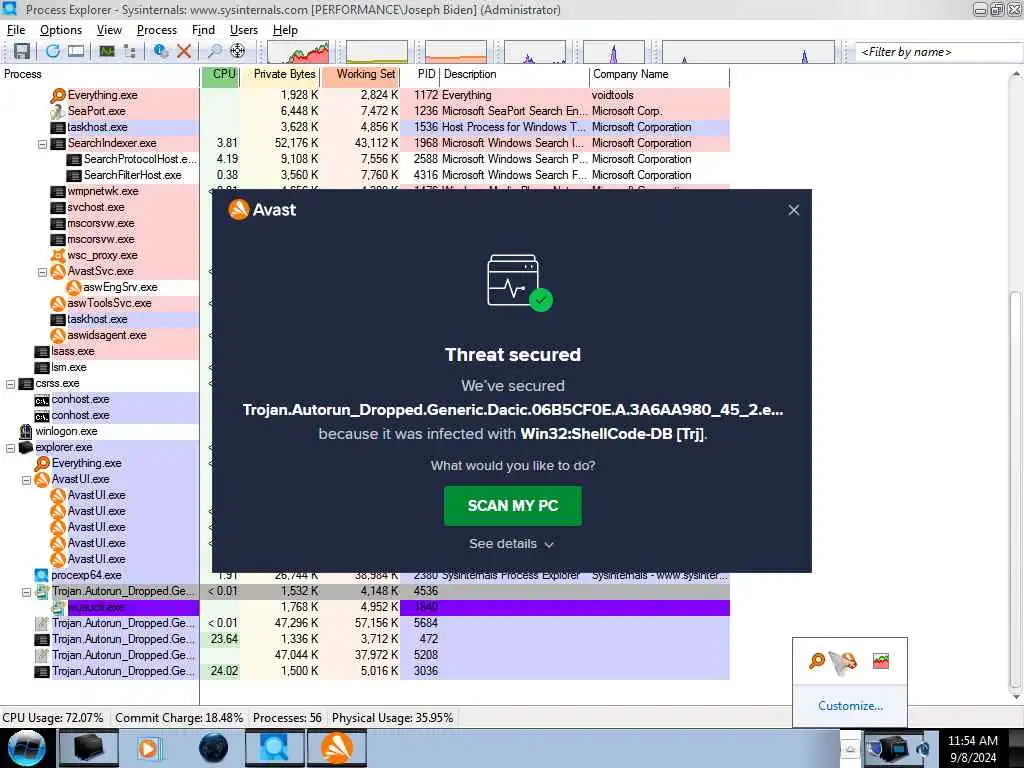Sort by the CPU column header

pos(220,74)
